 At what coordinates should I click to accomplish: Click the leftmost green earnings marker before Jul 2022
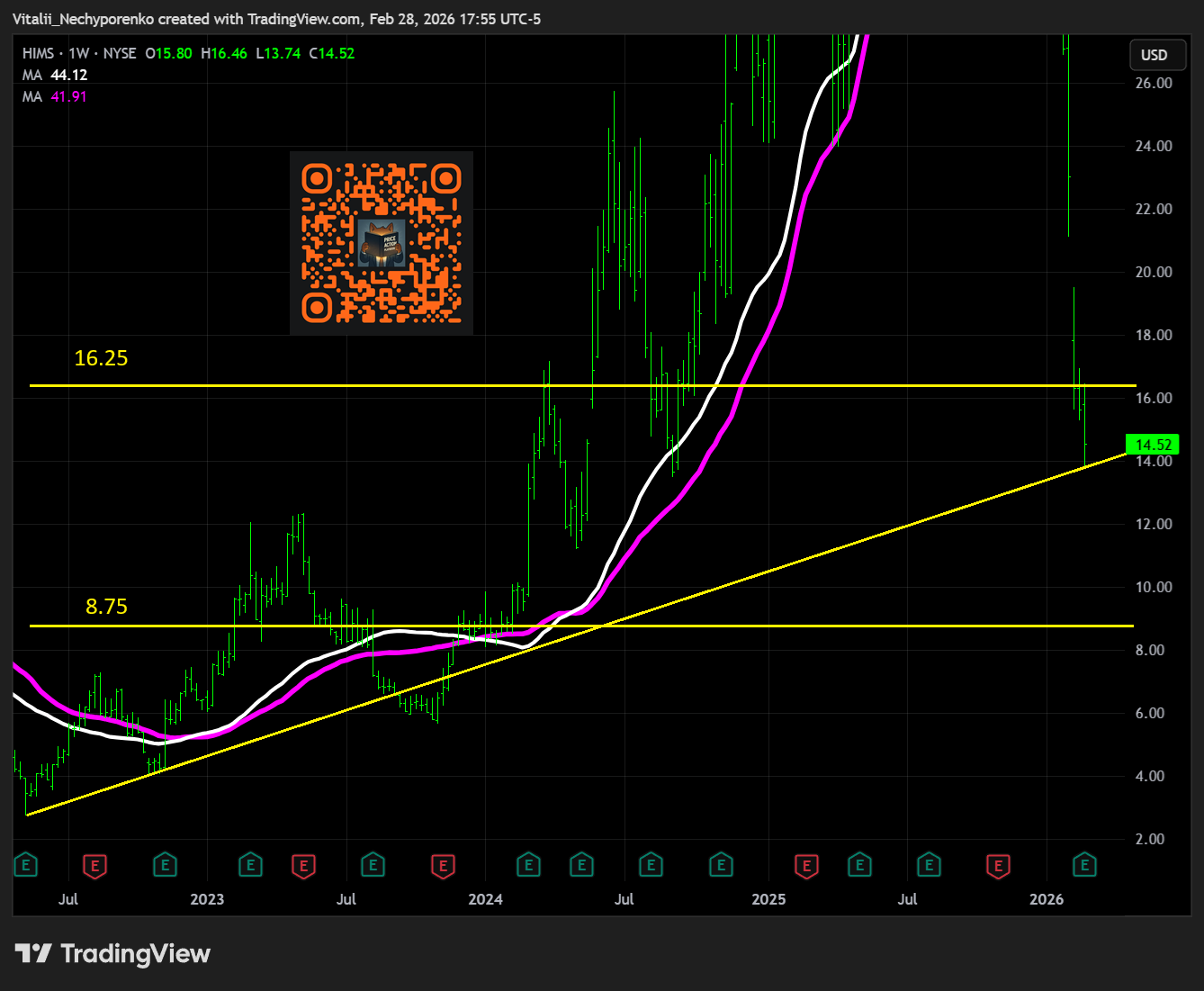tap(25, 866)
